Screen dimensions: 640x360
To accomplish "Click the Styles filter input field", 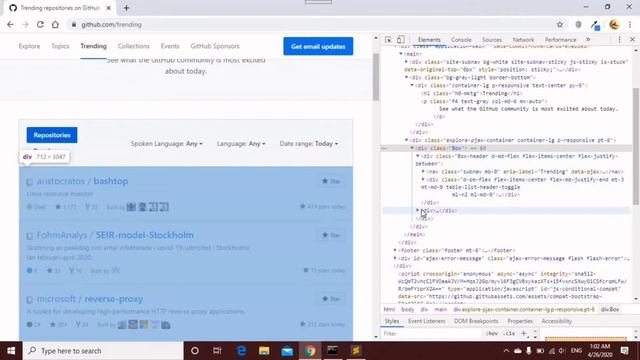I will coord(432,333).
